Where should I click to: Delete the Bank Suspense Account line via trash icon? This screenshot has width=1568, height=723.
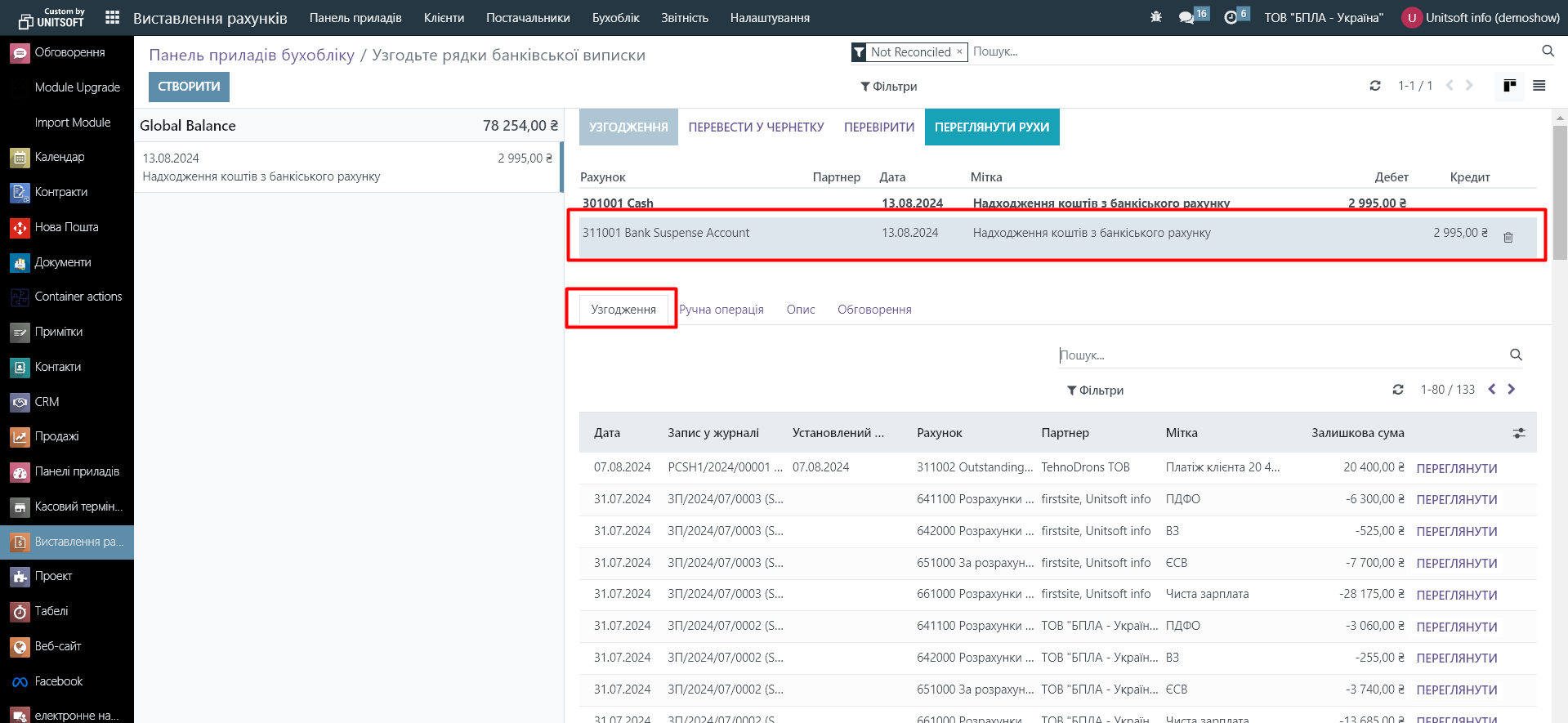[1508, 237]
